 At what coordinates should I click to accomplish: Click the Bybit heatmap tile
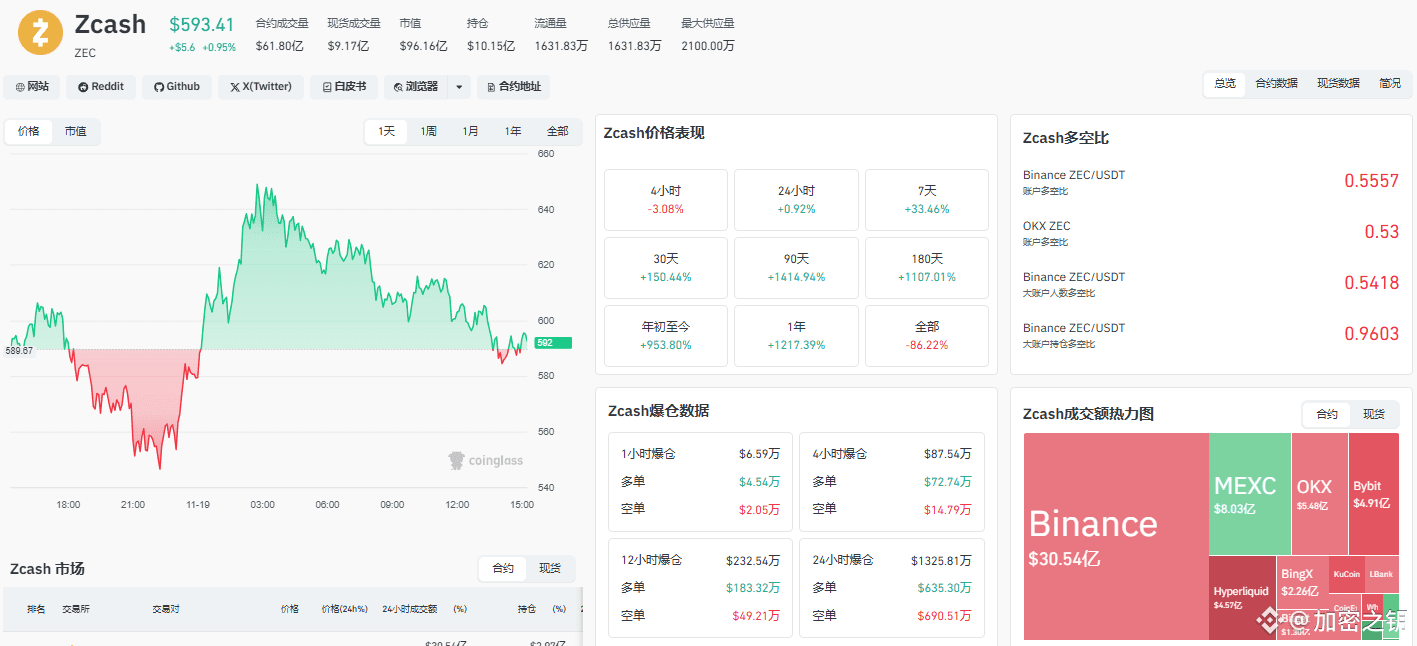[1374, 494]
